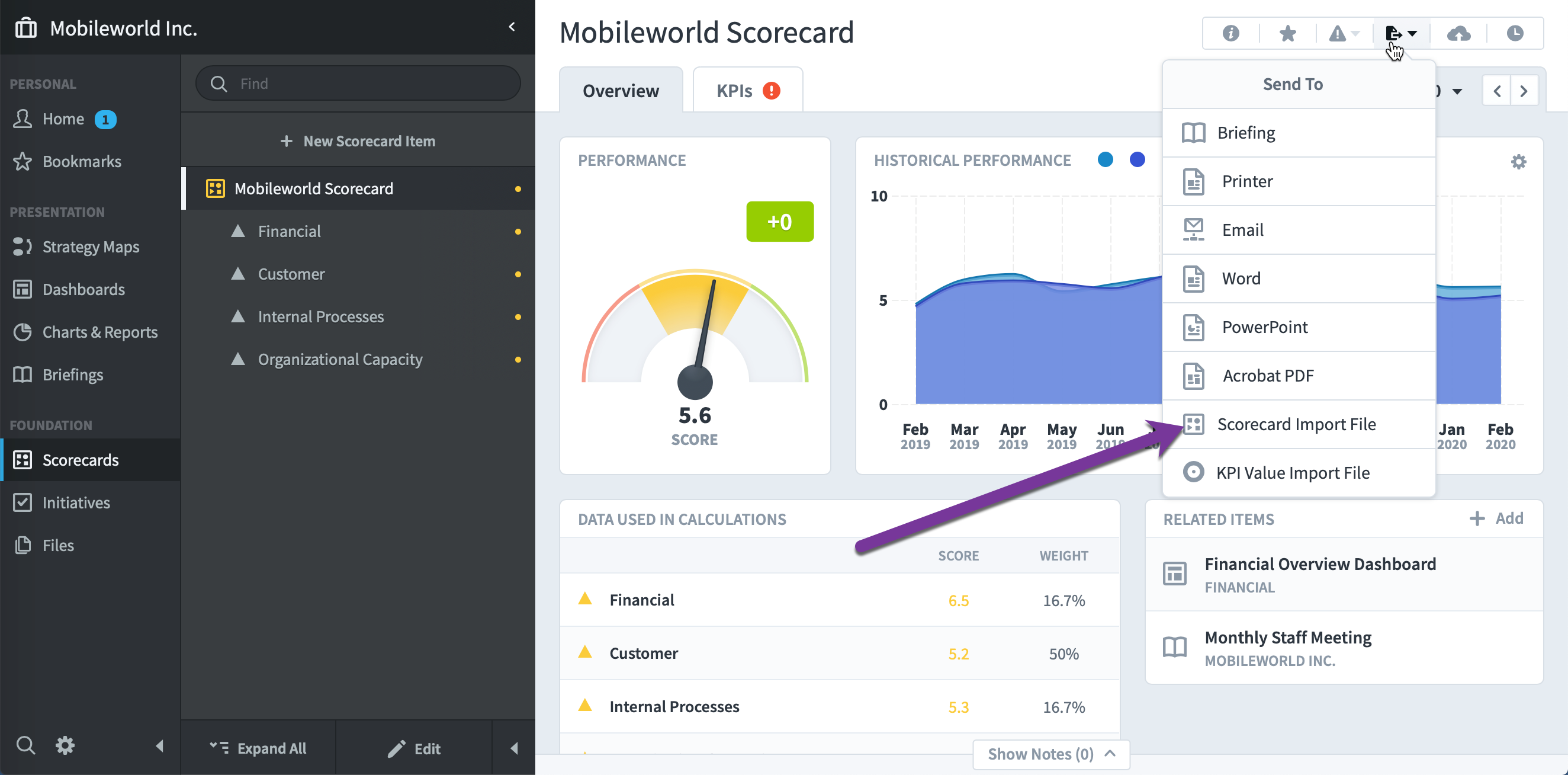The image size is (1568, 775).
Task: Select Mobileworld Scorecard tree item
Action: click(358, 188)
